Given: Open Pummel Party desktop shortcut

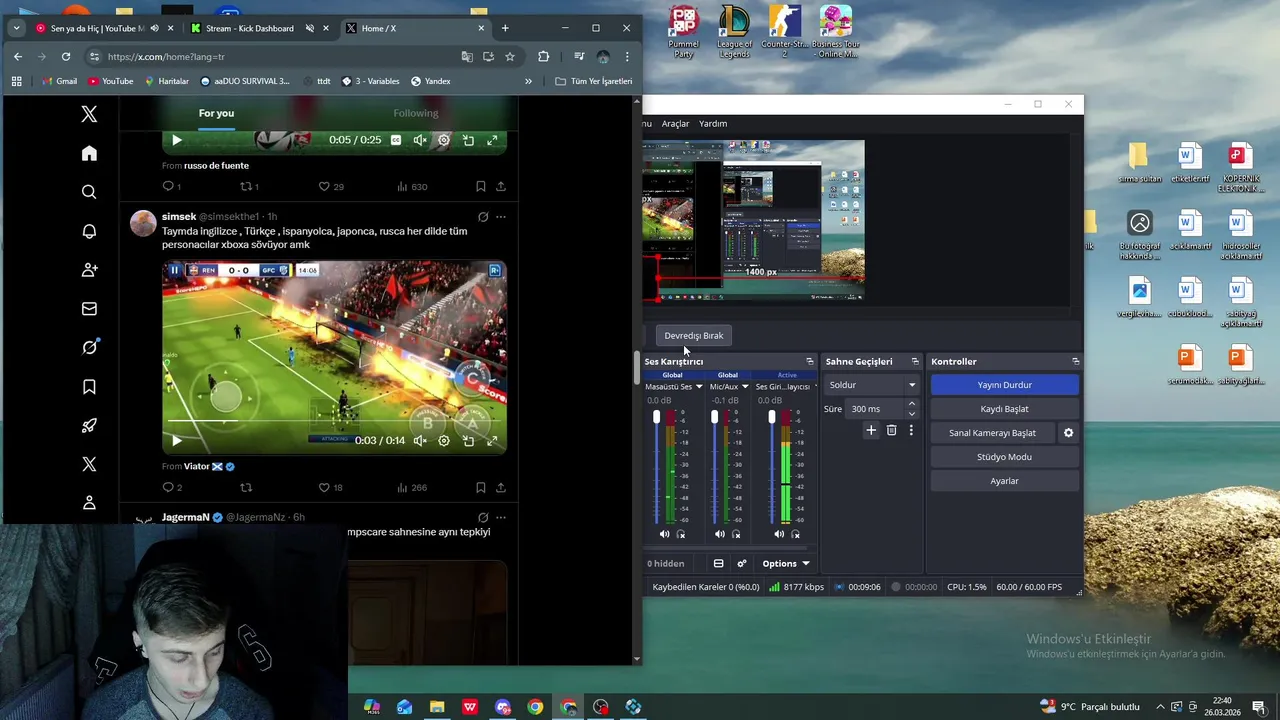Looking at the screenshot, I should point(684,32).
